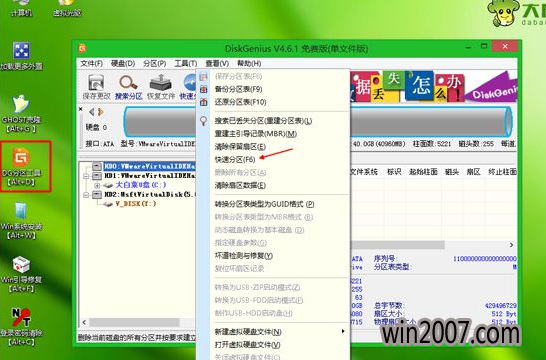Open the 登录密码清除 desktop shortcut
Viewport: 546px width, 360px height.
click(x=22, y=327)
